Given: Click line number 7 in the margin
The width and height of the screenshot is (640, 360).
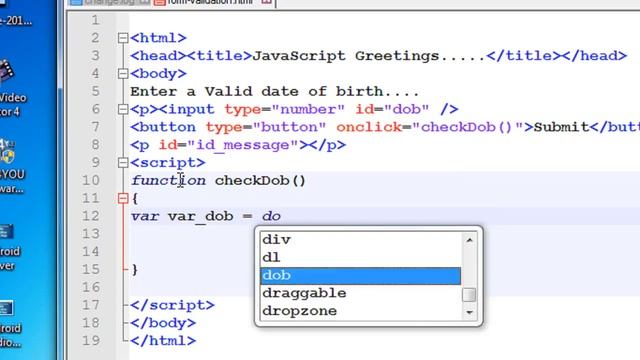Looking at the screenshot, I should click(x=96, y=127).
